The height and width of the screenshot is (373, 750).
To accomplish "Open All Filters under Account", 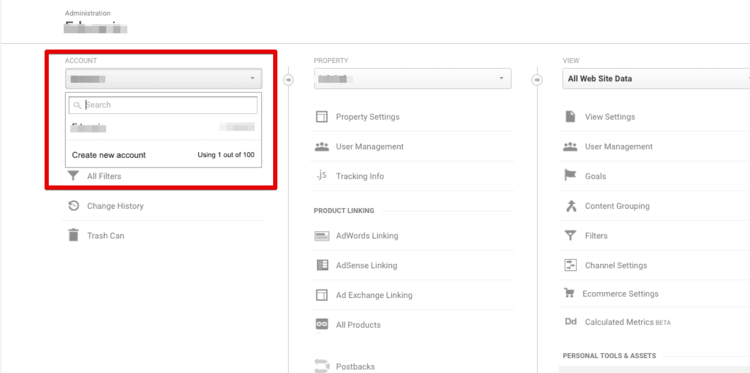I will coord(104,176).
